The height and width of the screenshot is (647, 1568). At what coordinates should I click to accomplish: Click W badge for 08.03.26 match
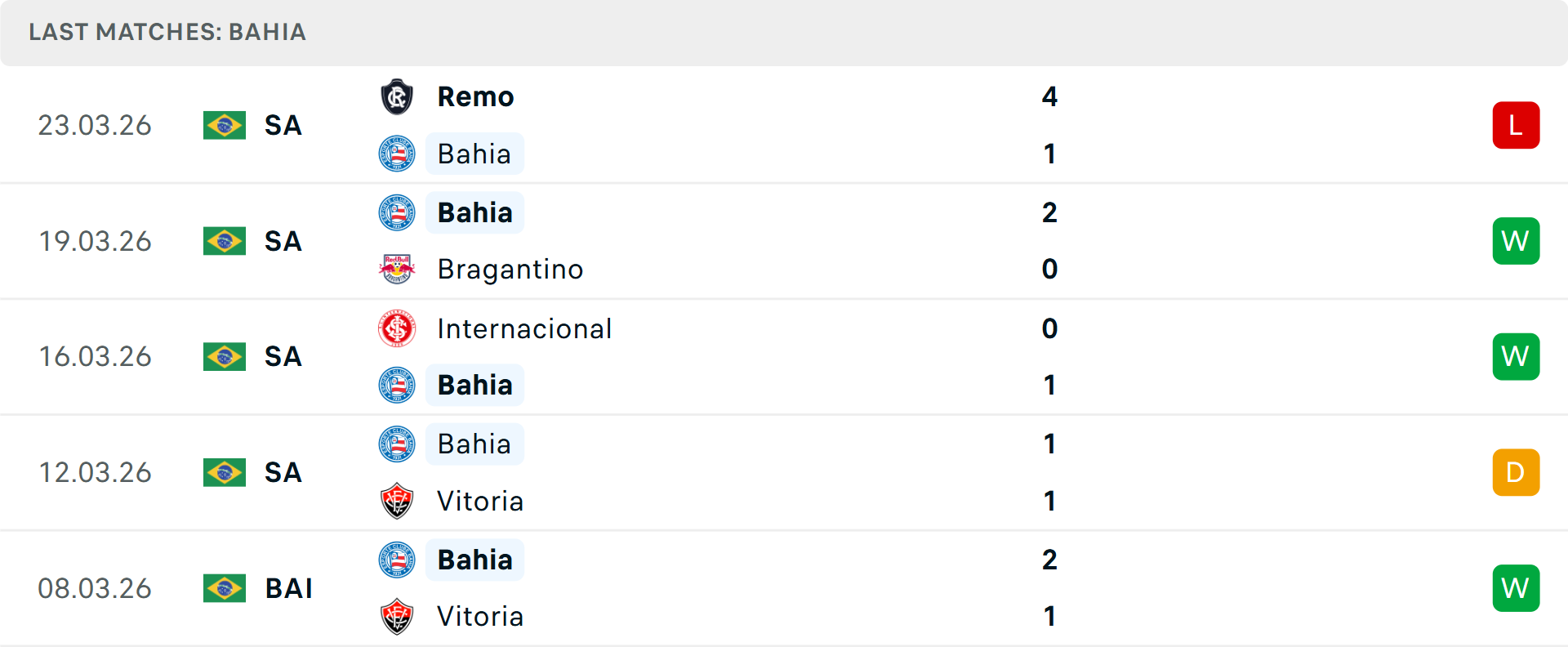(x=1516, y=588)
